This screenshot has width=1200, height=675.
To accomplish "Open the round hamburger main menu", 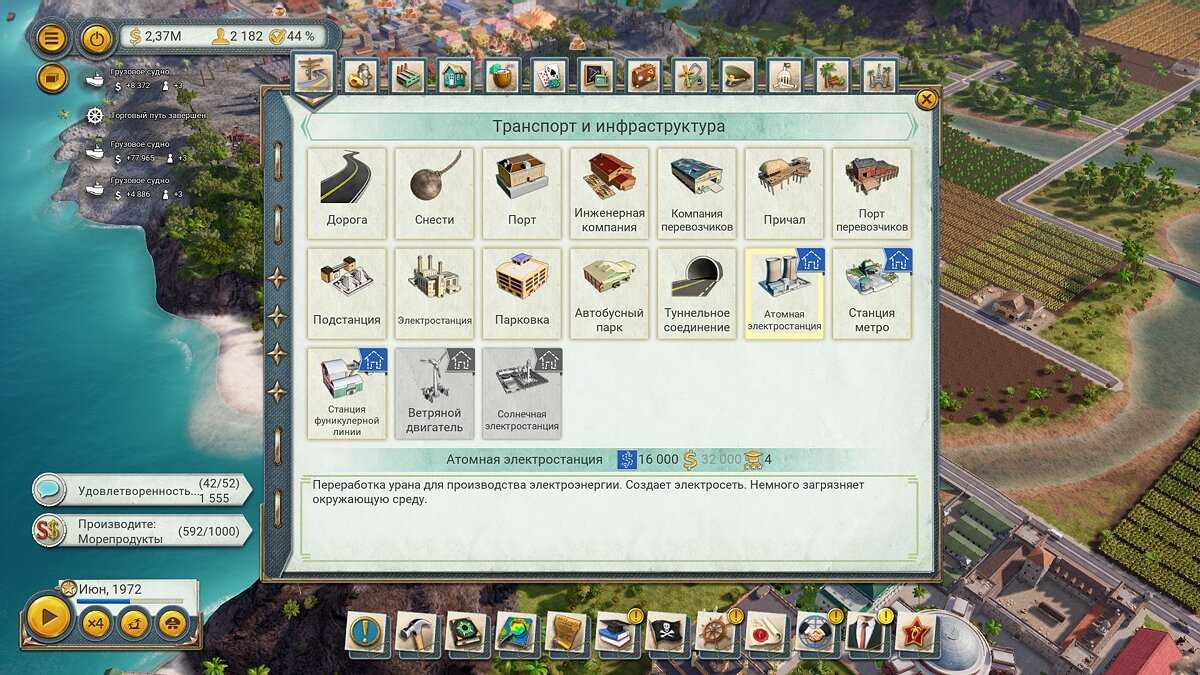I will (x=52, y=39).
